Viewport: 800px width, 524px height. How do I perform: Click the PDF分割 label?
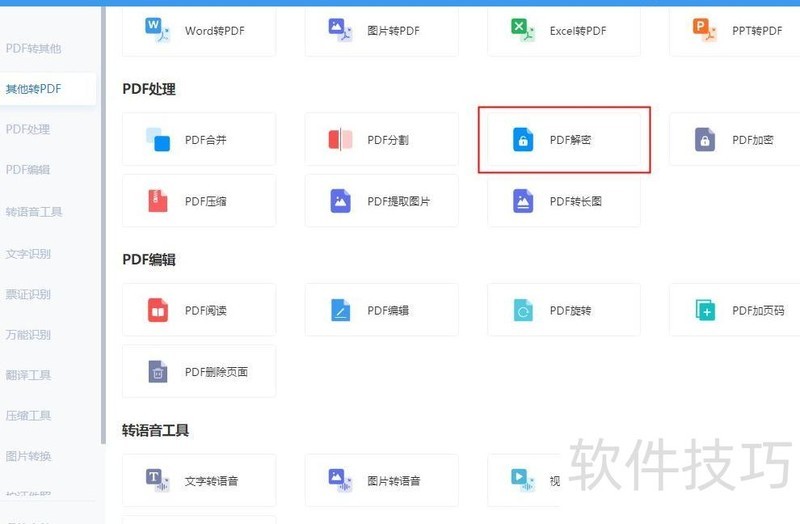(388, 140)
